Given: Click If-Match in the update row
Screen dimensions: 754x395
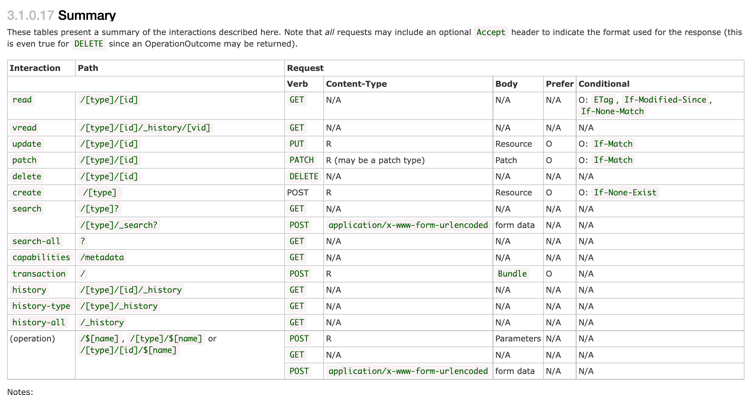Looking at the screenshot, I should tap(613, 144).
